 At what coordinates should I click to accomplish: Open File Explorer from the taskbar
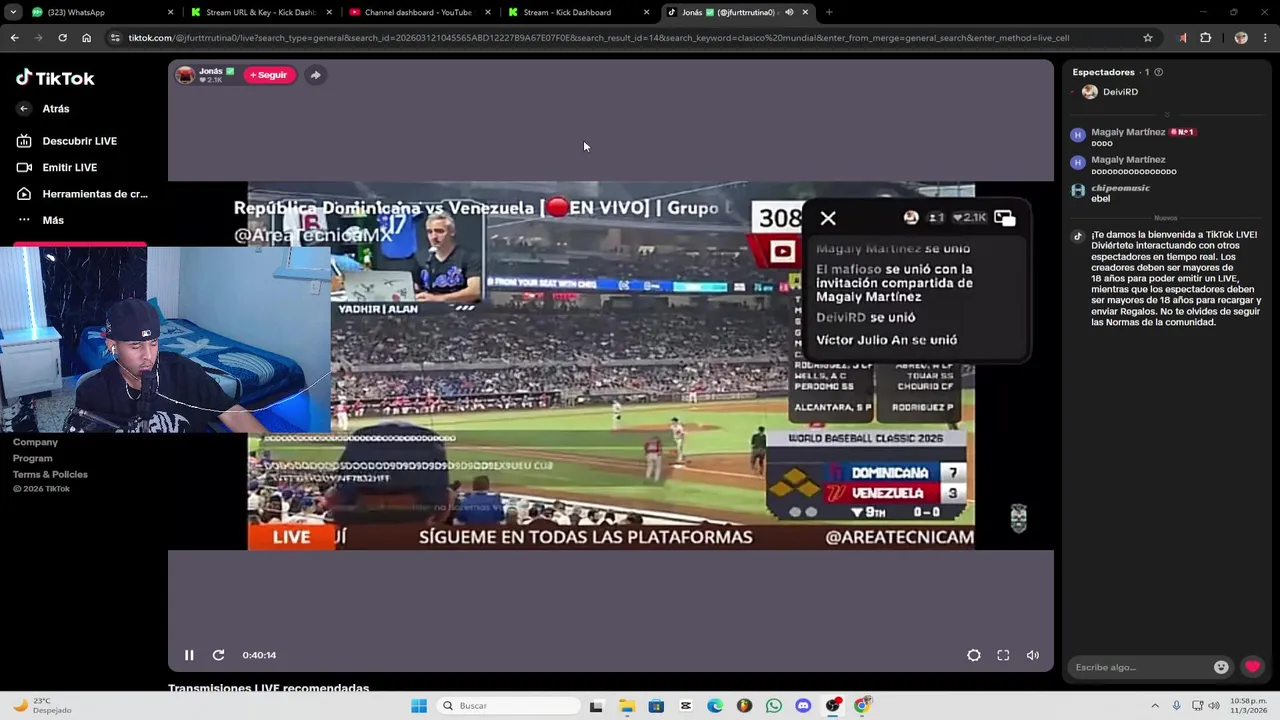point(627,706)
